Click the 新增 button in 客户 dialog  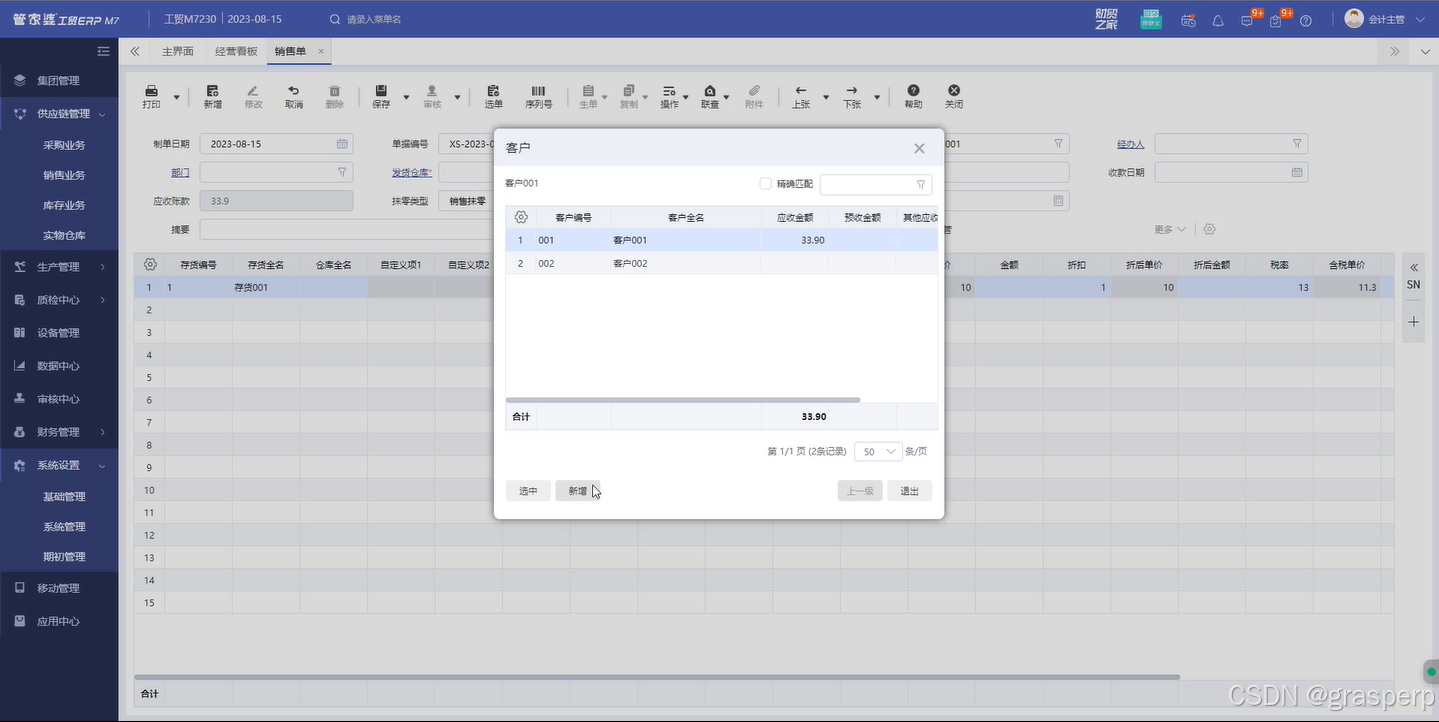point(578,491)
